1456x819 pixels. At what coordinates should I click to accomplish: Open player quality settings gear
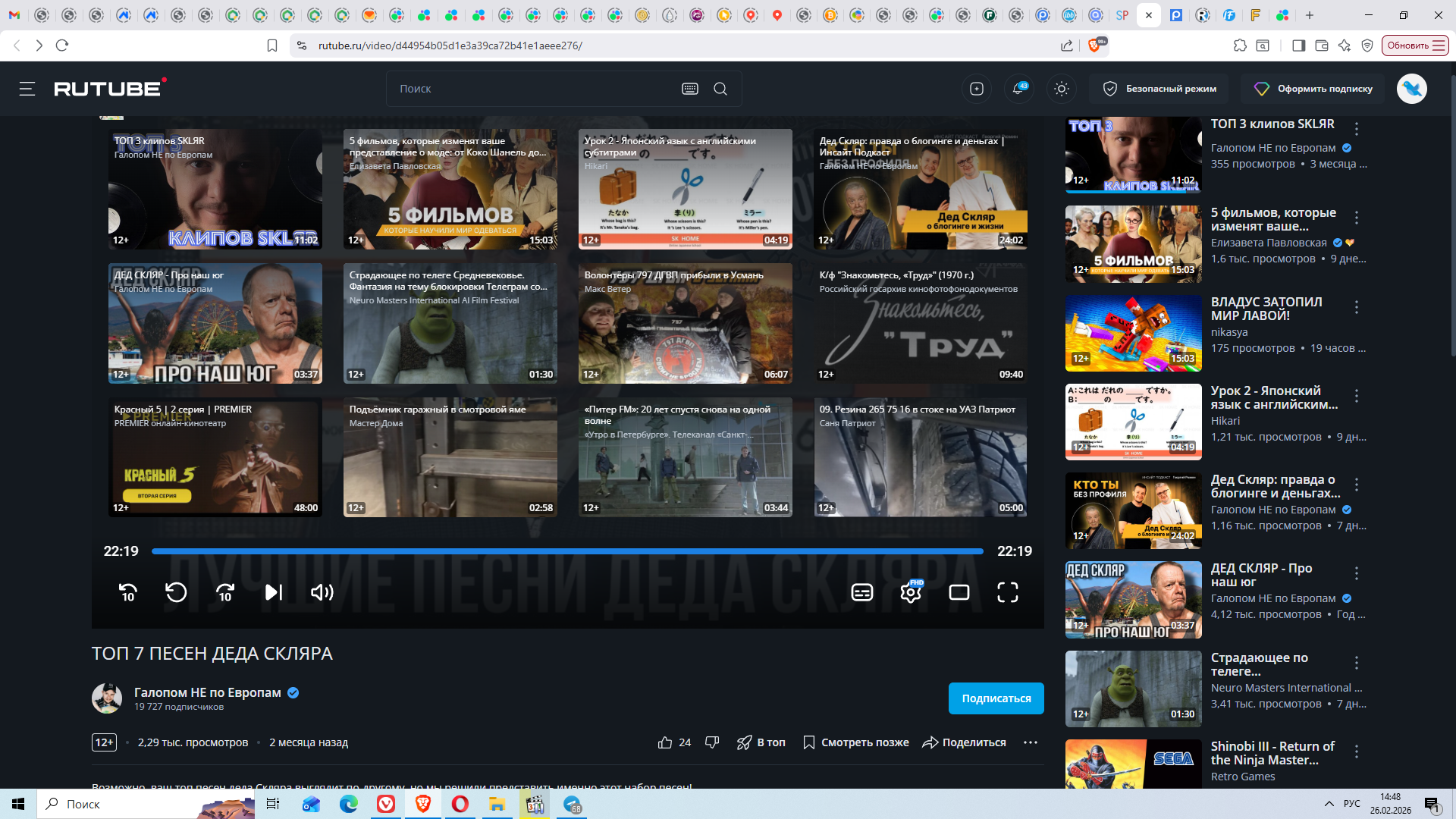point(911,592)
